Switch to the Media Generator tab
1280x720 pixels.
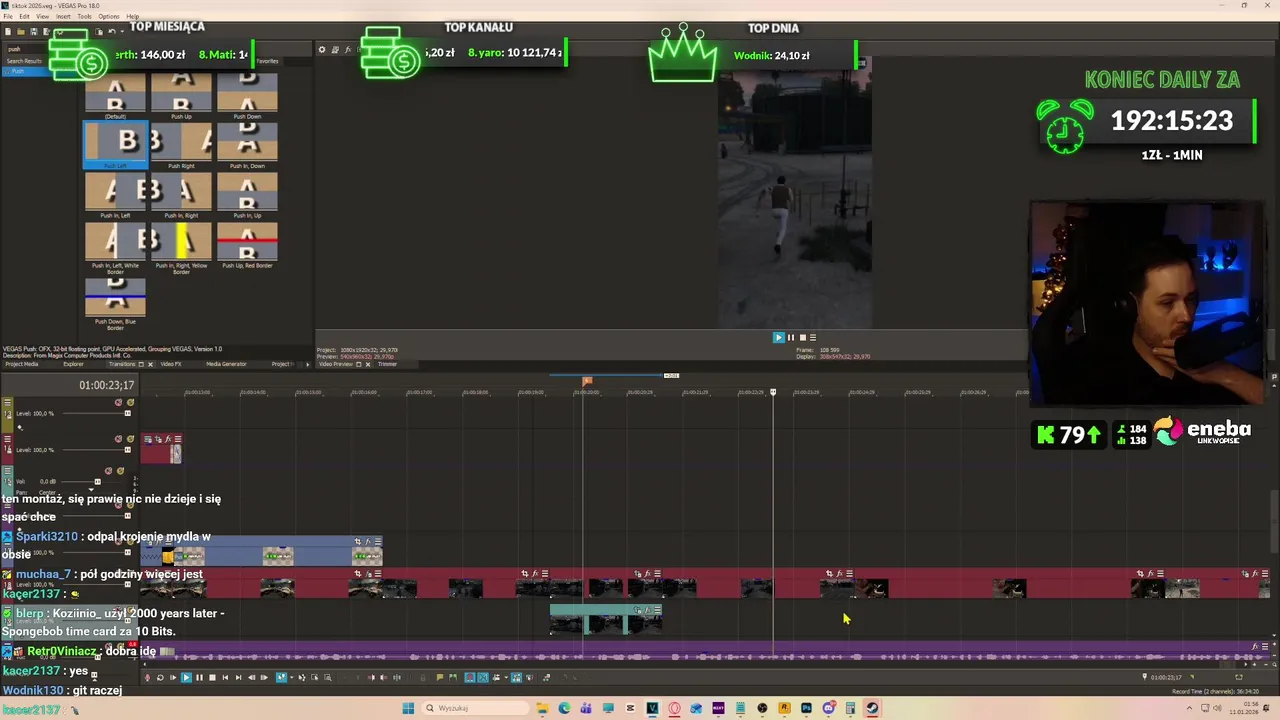226,364
